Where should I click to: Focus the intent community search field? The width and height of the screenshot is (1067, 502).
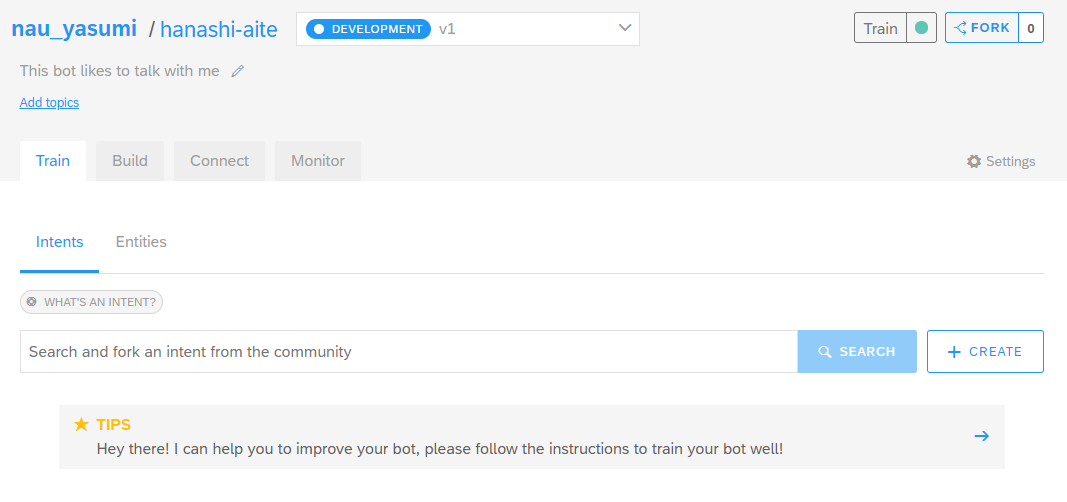pyautogui.click(x=408, y=352)
